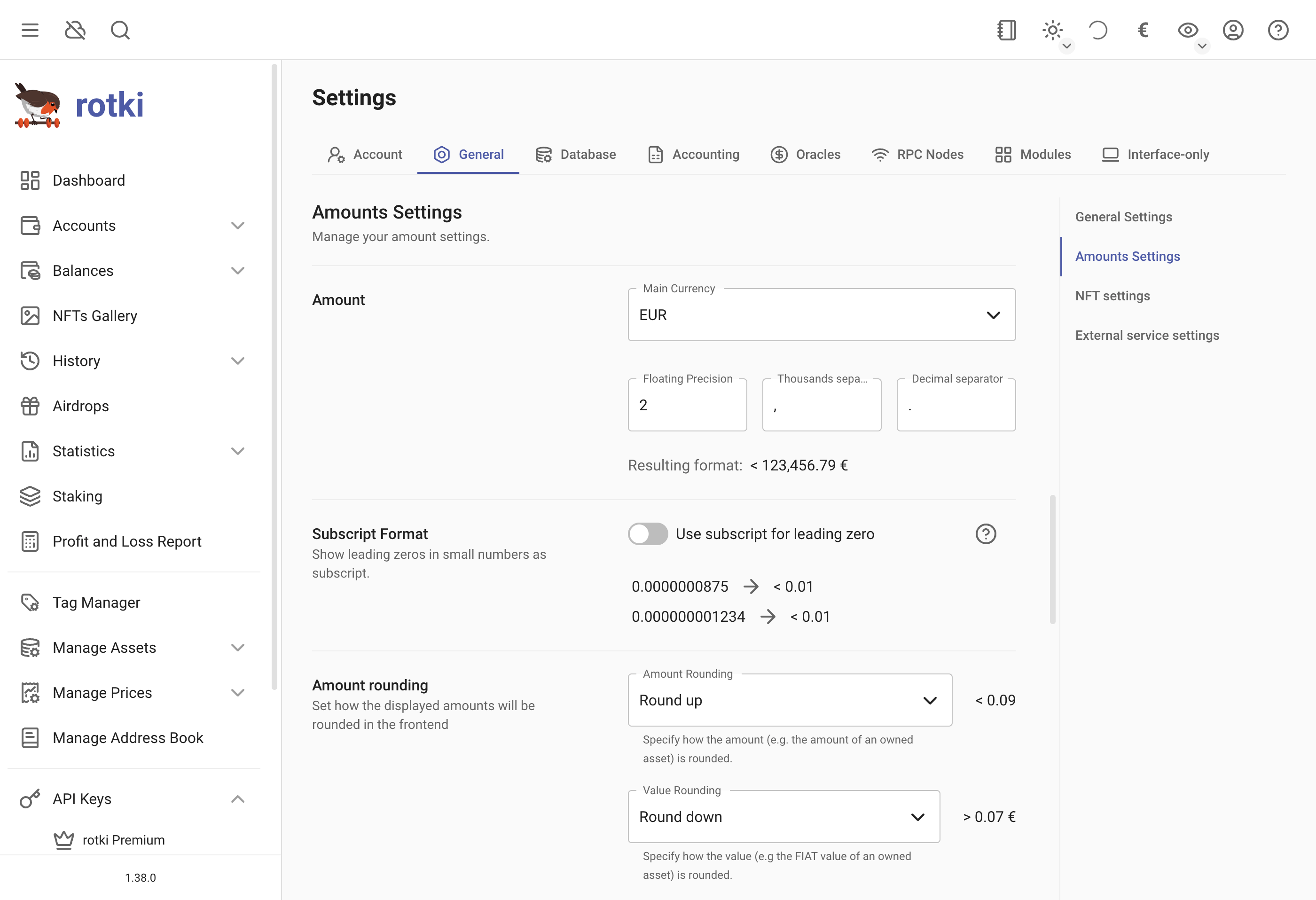This screenshot has width=1316, height=900.
Task: Open the help question mark icon in top bar
Action: [1278, 30]
